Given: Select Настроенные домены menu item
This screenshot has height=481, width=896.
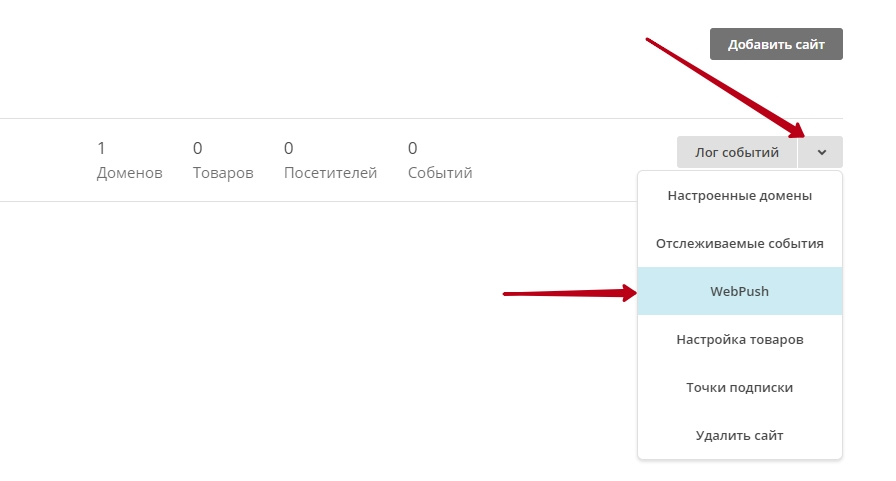Looking at the screenshot, I should (x=740, y=195).
